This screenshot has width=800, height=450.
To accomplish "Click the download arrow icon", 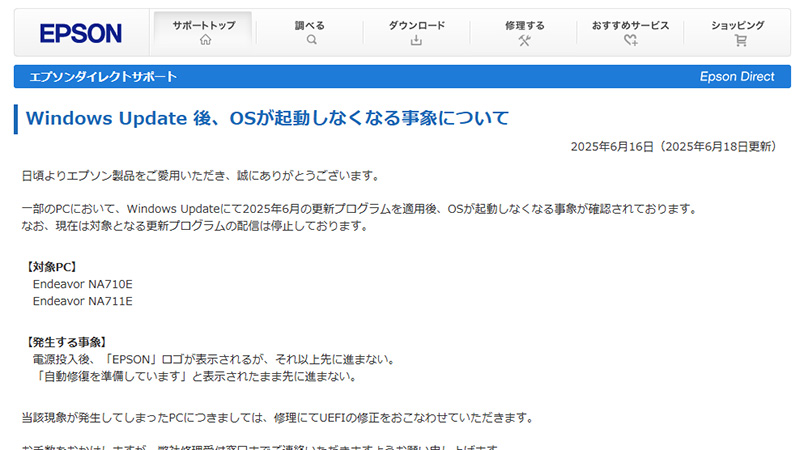I will click(417, 41).
